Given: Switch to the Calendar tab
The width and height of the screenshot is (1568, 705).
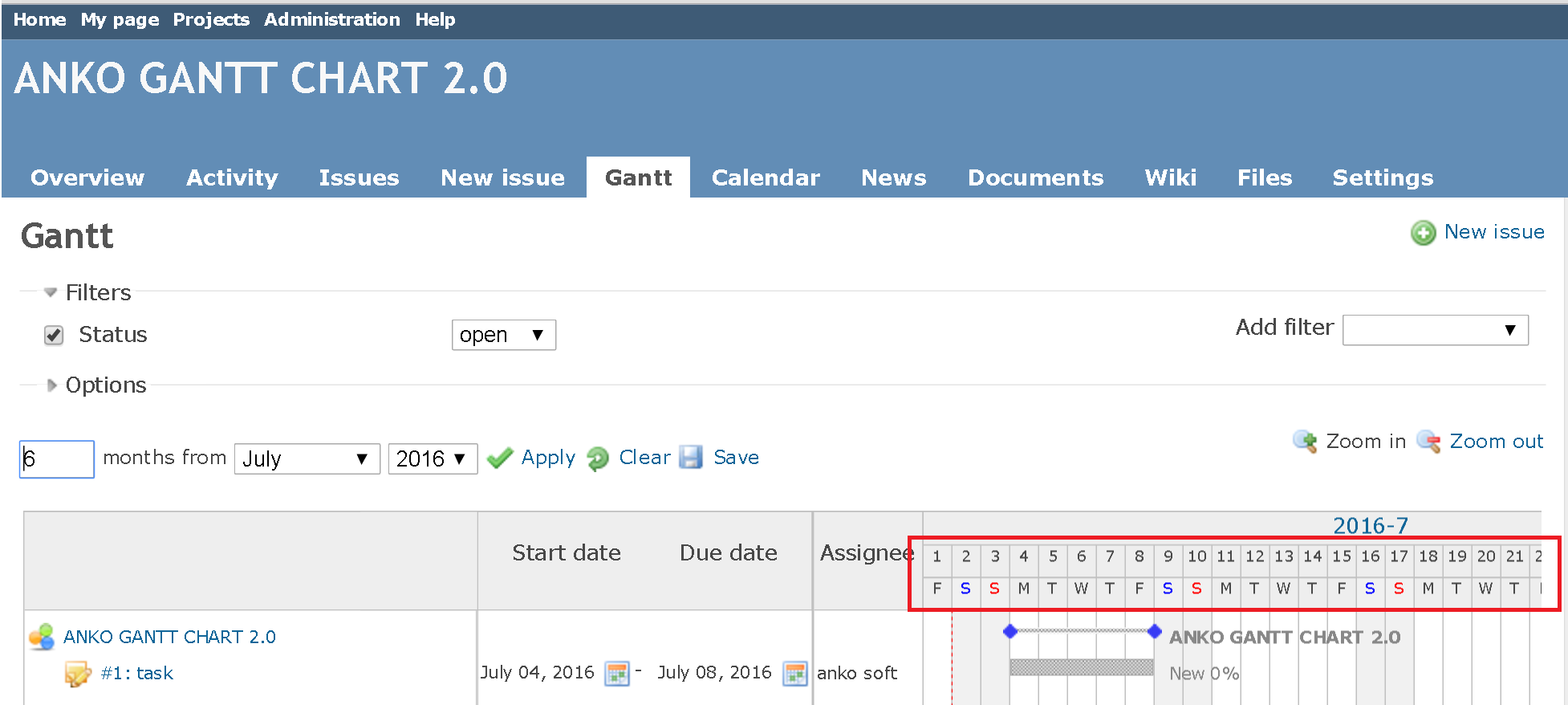Looking at the screenshot, I should pos(765,177).
